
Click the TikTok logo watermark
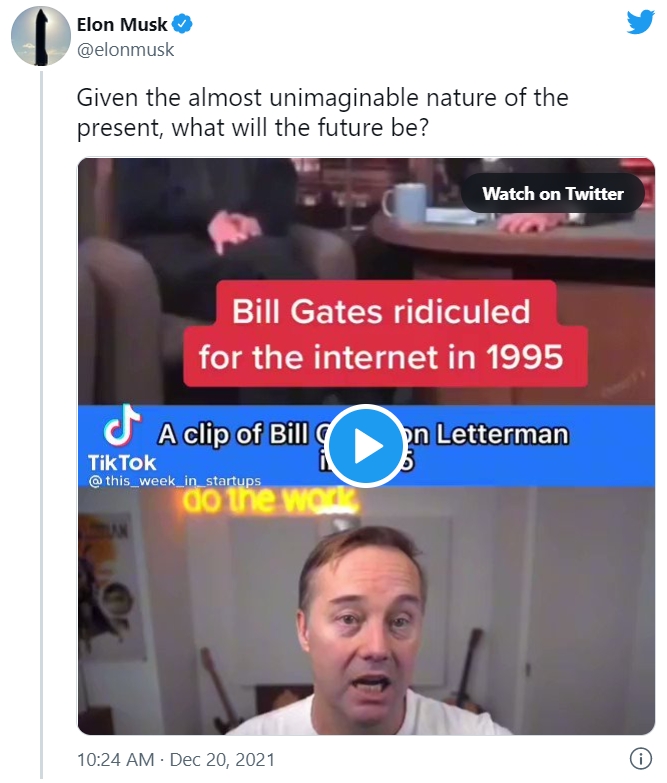122,424
